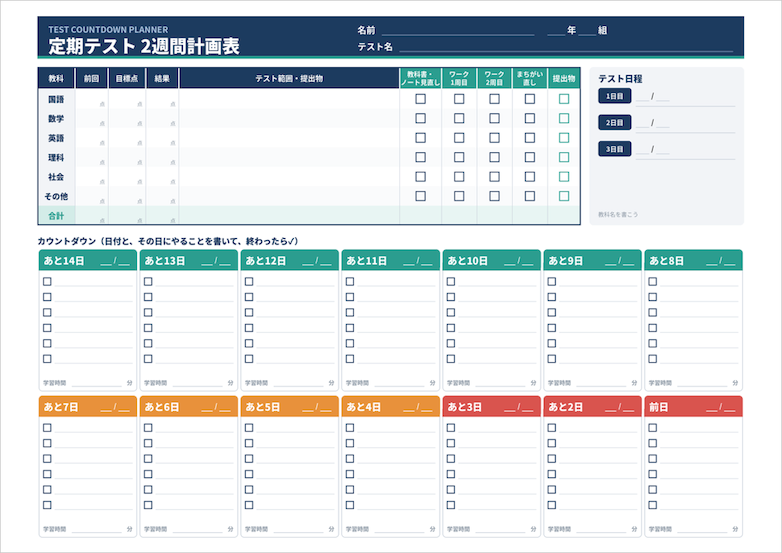This screenshot has width=782, height=553.
Task: Click the 3日目 badge
Action: (x=614, y=149)
